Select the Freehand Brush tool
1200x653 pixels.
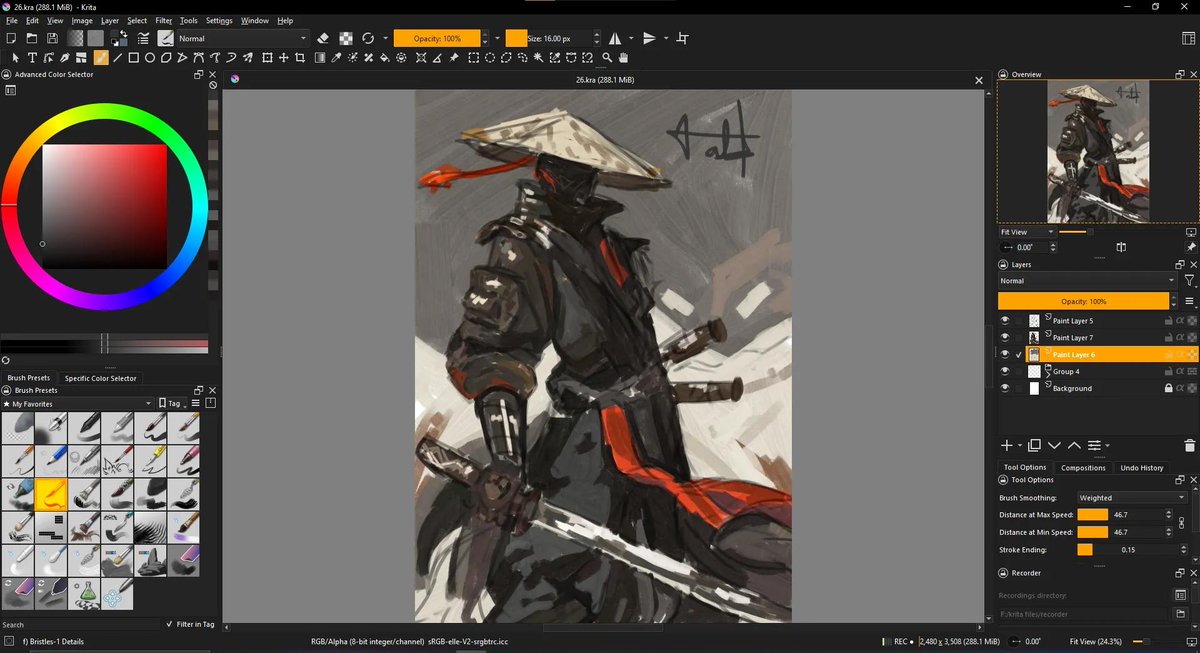point(101,58)
